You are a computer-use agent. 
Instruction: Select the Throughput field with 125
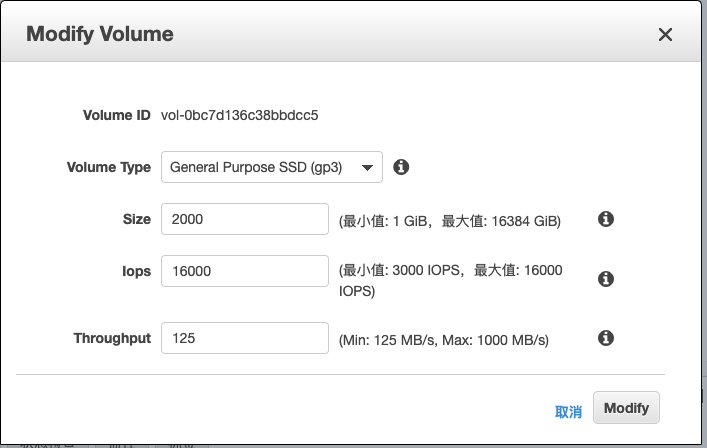coord(244,338)
